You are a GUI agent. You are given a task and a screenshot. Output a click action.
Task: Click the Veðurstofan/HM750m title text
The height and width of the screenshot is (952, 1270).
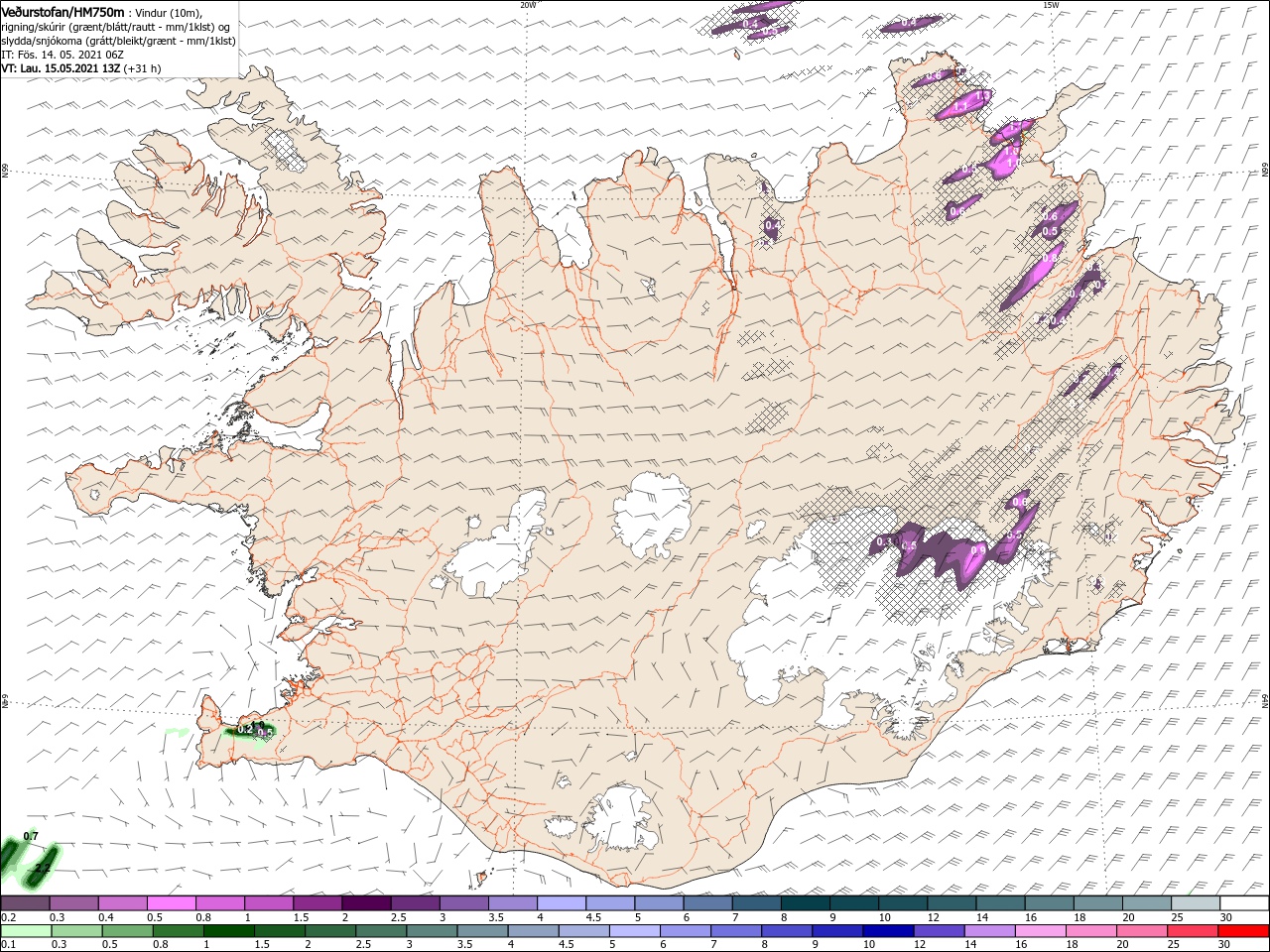click(x=63, y=11)
